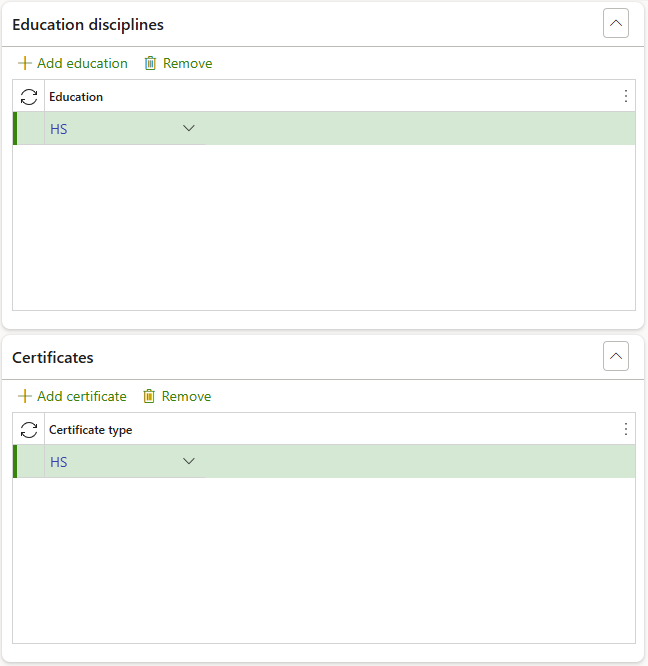
Task: Click the Education column header
Action: pyautogui.click(x=77, y=97)
